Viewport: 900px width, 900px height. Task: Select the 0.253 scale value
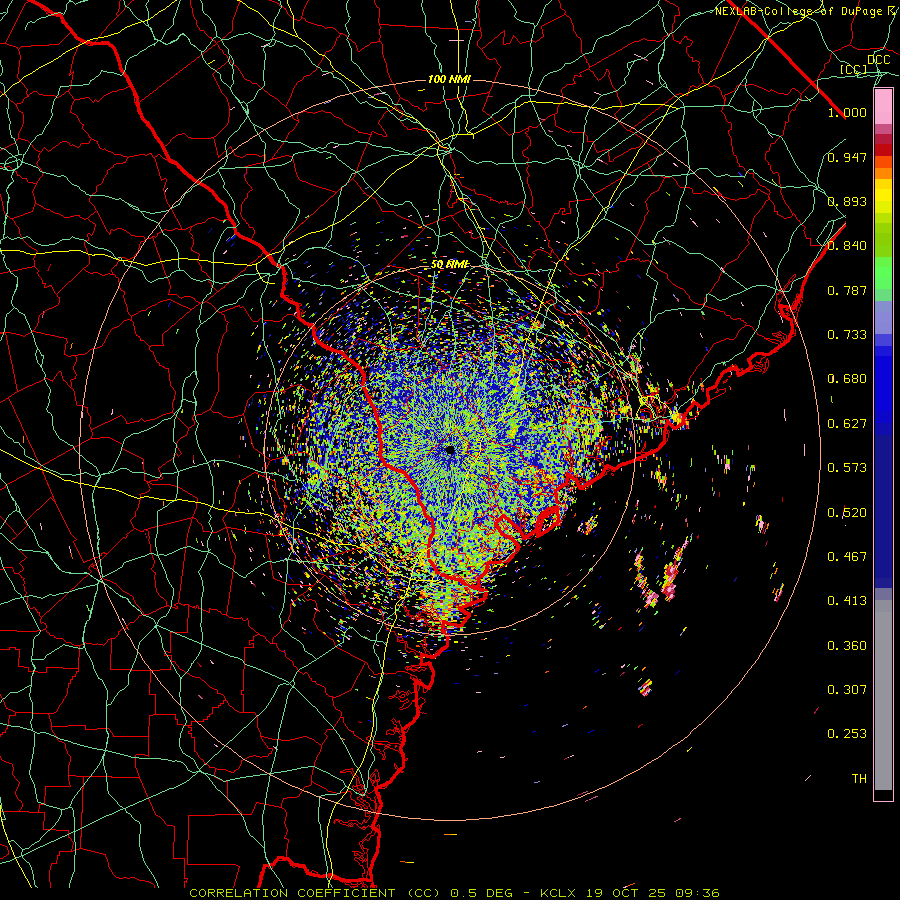(847, 734)
